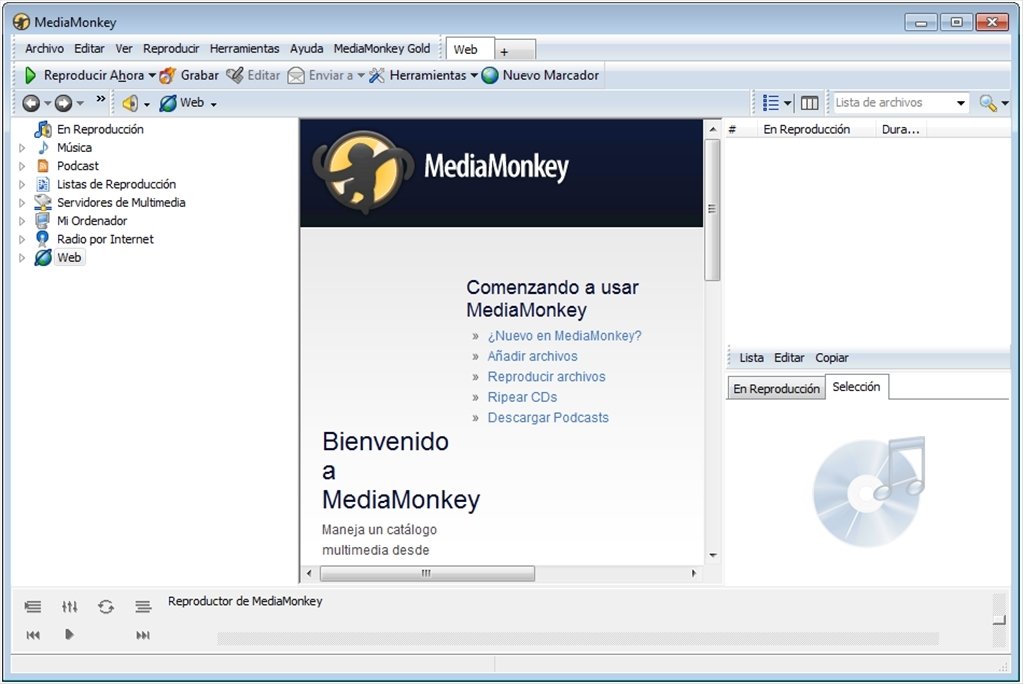Open the Ver menu

click(x=124, y=49)
